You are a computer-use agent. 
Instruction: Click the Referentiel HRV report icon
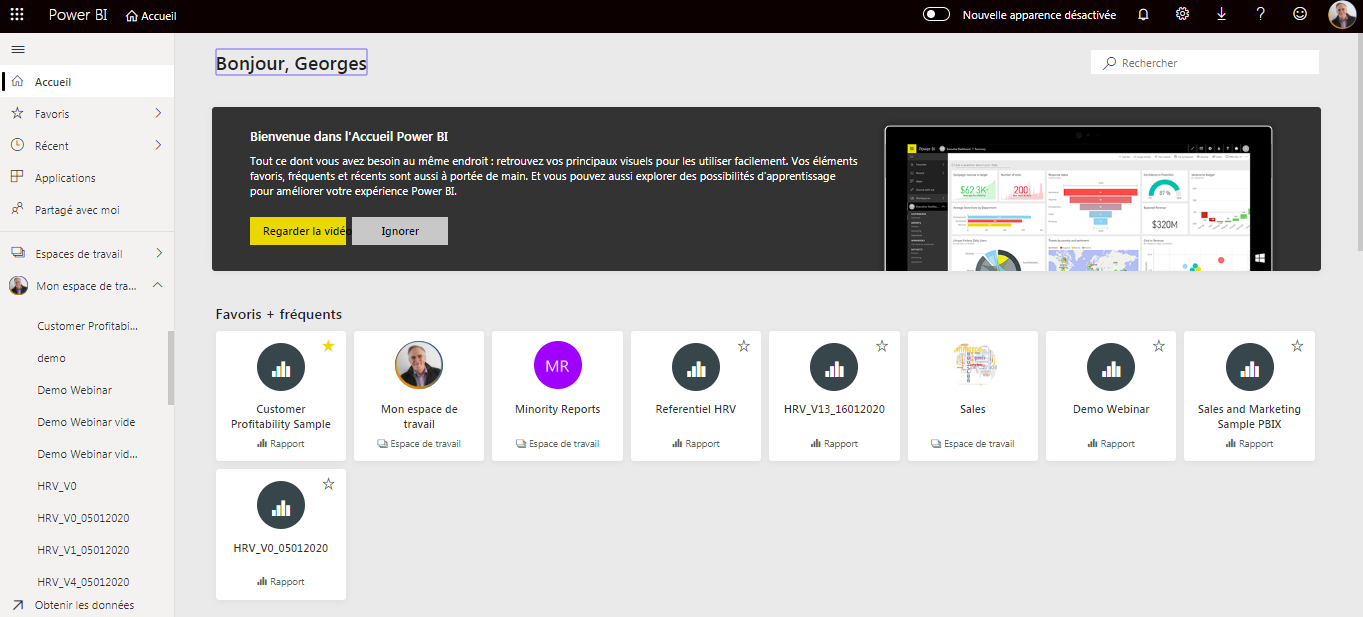696,368
